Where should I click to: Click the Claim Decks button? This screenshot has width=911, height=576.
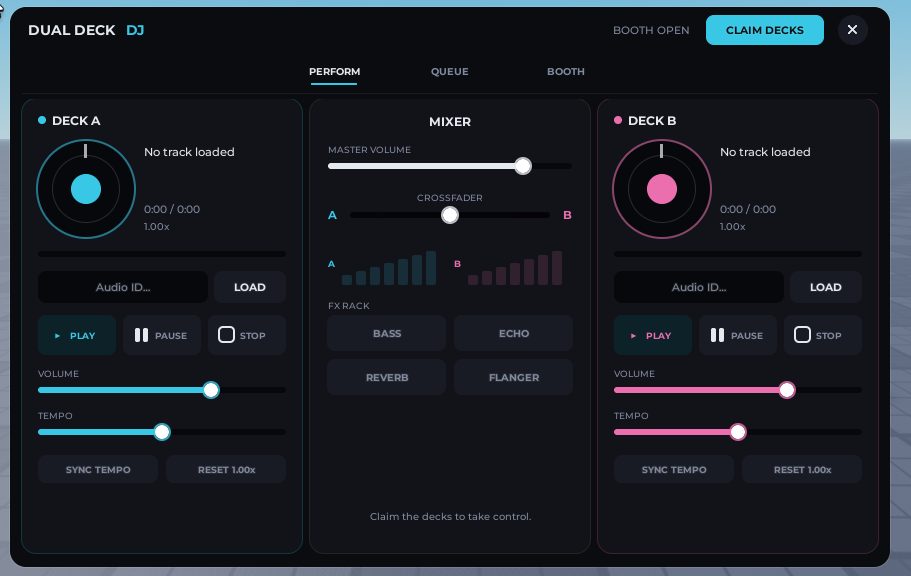pyautogui.click(x=765, y=30)
